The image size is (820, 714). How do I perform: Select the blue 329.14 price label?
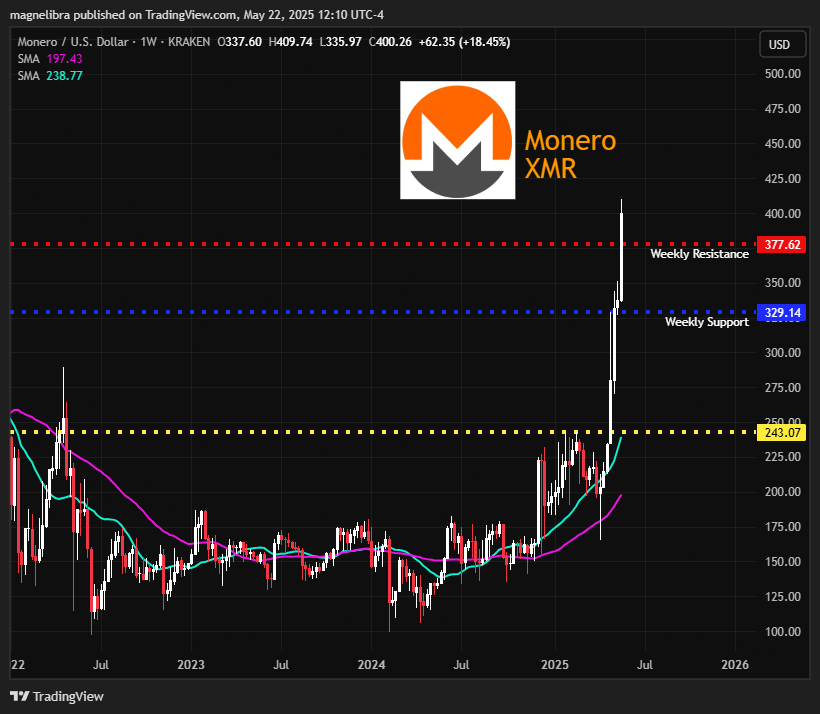point(782,312)
